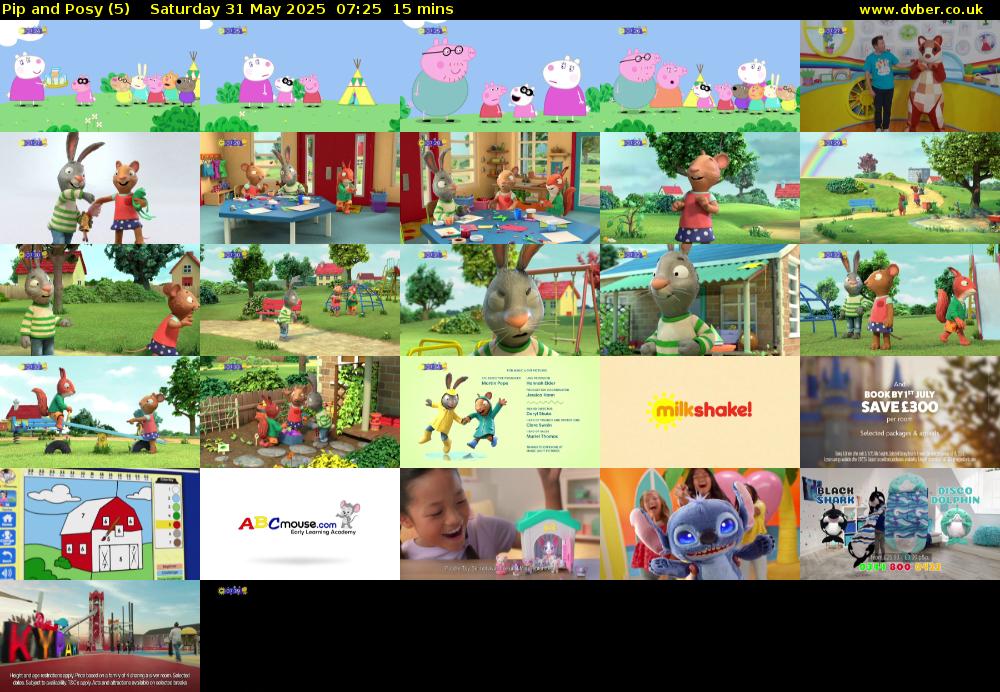Select frame of Pip facing Posy near houses
The width and height of the screenshot is (1000, 692).
tap(99, 300)
